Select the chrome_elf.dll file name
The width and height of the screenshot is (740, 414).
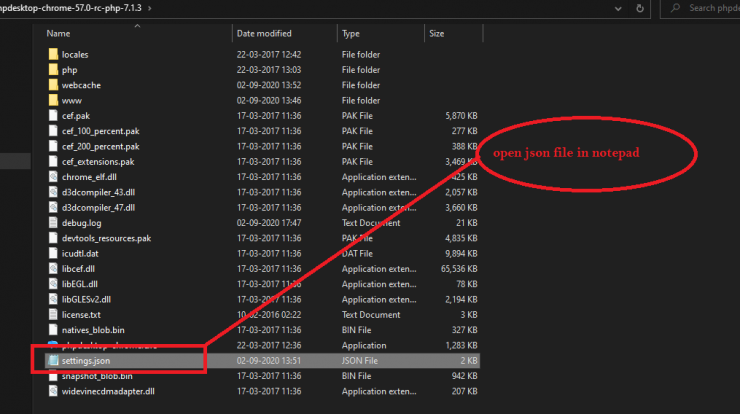pyautogui.click(x=89, y=177)
